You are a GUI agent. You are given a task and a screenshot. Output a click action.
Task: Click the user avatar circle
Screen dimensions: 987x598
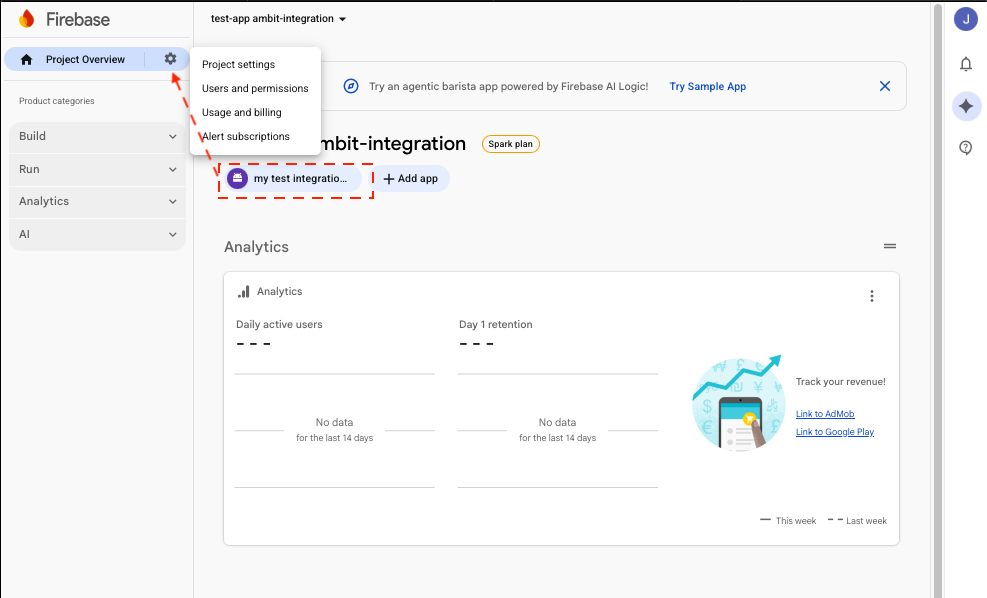(x=965, y=18)
